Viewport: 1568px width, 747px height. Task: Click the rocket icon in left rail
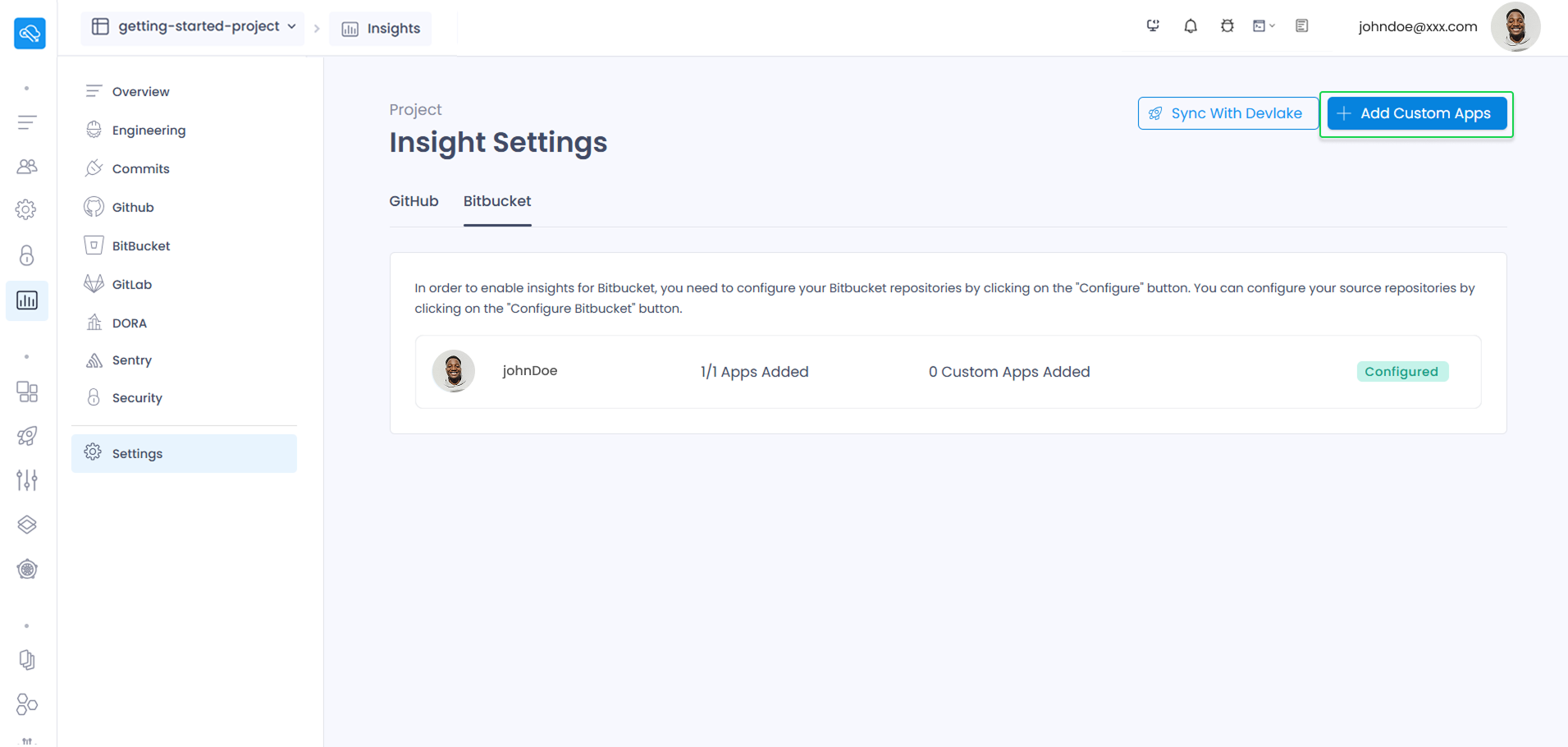tap(27, 436)
